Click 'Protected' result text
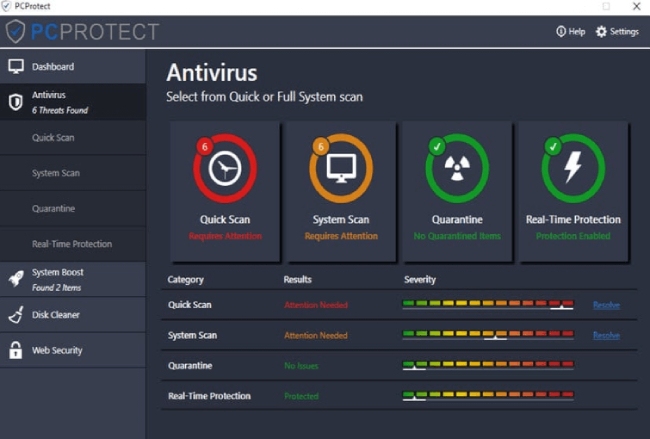 [x=301, y=396]
